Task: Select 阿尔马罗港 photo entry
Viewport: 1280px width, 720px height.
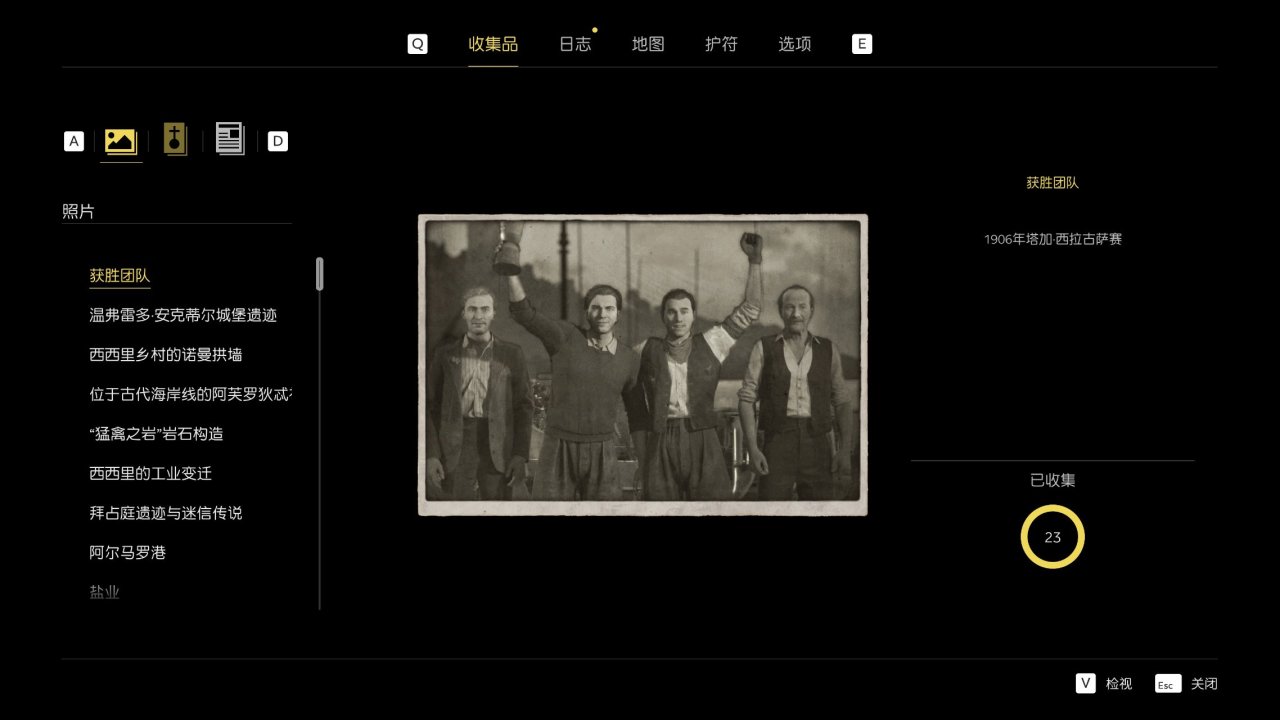Action: 127,552
